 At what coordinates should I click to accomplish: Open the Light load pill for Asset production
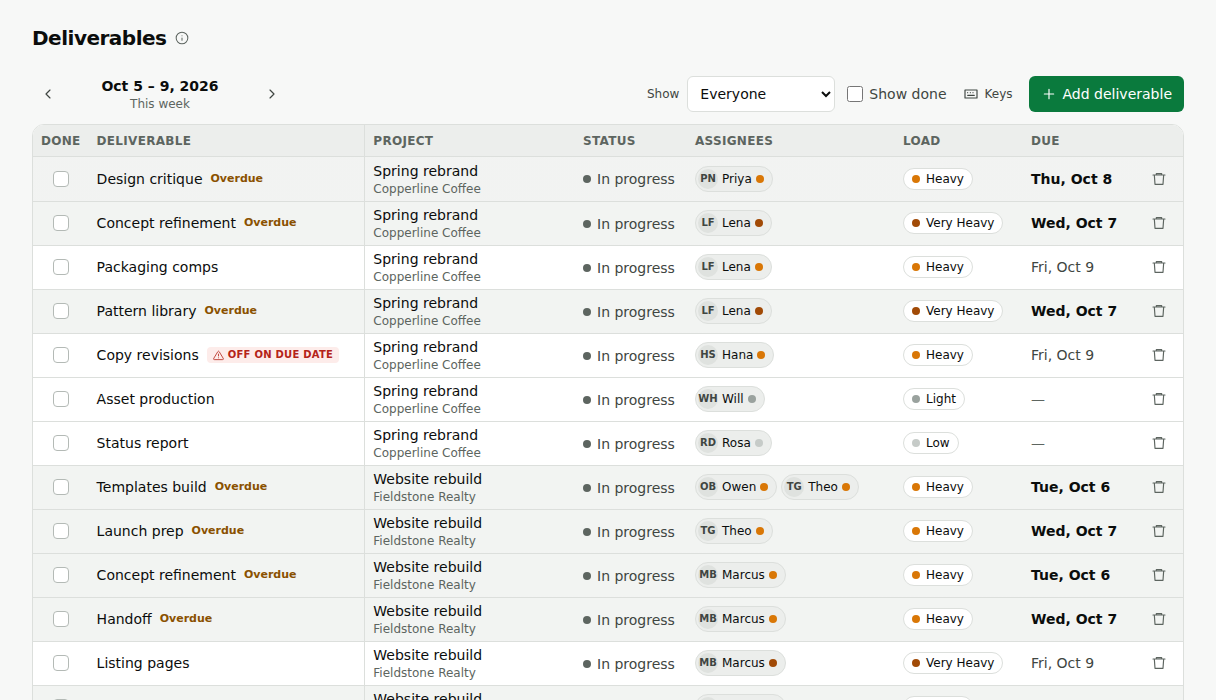[934, 399]
